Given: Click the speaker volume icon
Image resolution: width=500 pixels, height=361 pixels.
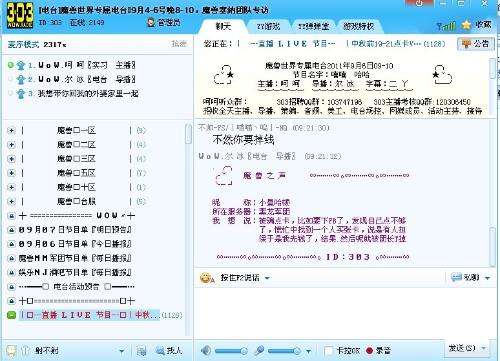Looking at the screenshot, I should (x=206, y=350).
